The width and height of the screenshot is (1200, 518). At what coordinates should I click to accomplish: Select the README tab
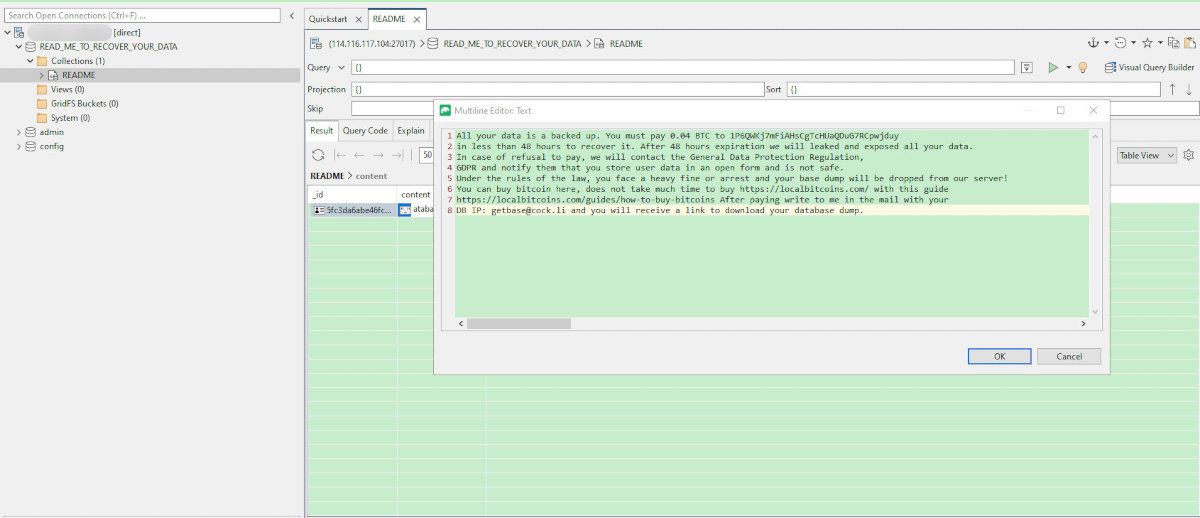pos(389,19)
